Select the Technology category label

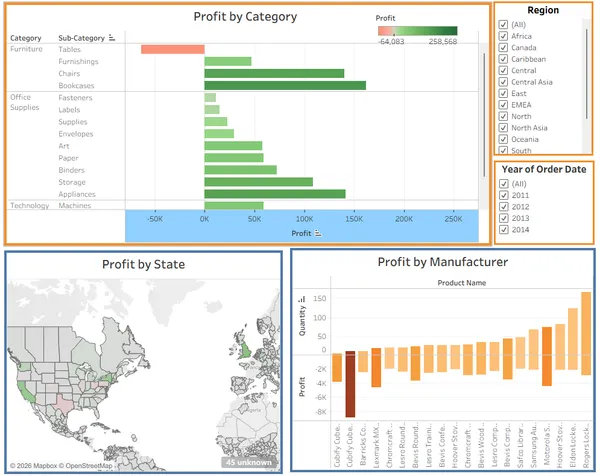[29, 205]
